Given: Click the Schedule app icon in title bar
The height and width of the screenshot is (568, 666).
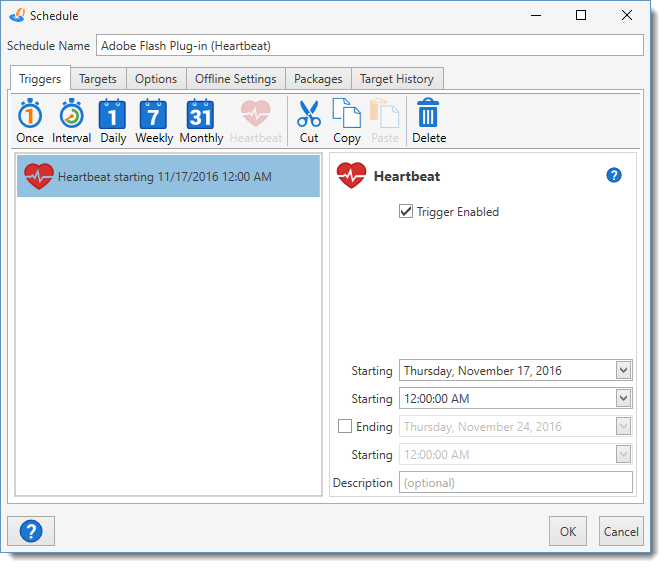Looking at the screenshot, I should (x=17, y=15).
